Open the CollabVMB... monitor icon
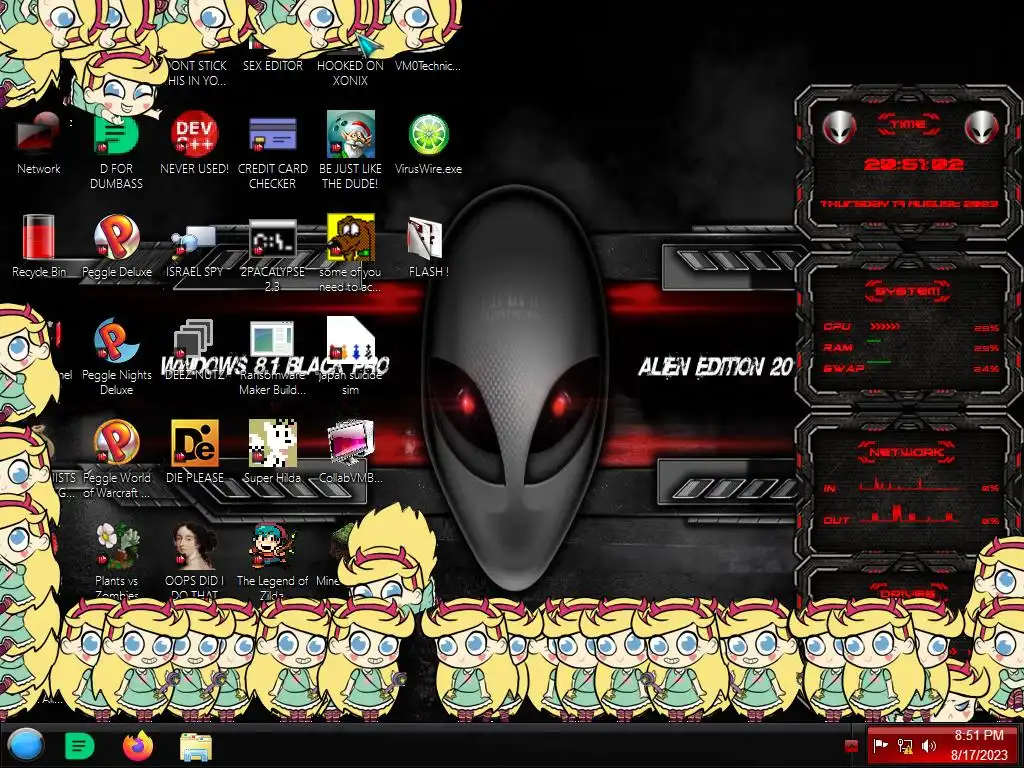This screenshot has height=768, width=1024. click(x=350, y=444)
